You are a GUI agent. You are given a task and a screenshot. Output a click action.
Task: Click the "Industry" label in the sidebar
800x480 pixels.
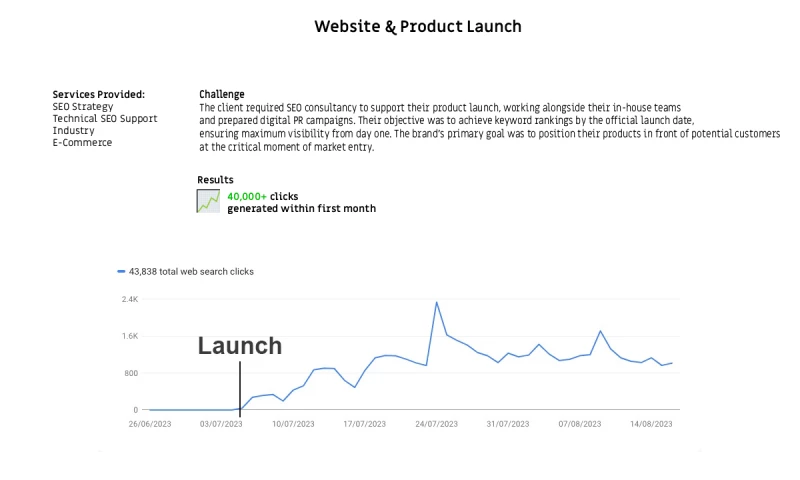coord(74,131)
